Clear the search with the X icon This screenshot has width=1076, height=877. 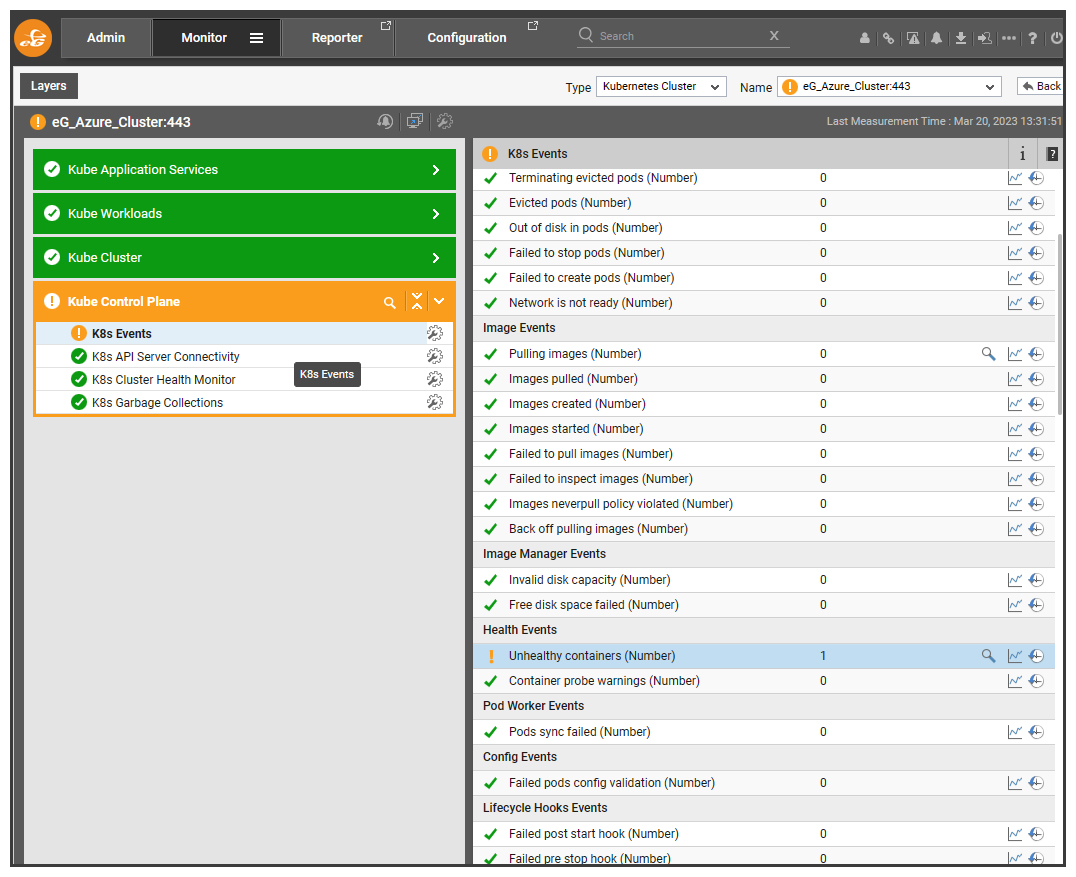774,36
